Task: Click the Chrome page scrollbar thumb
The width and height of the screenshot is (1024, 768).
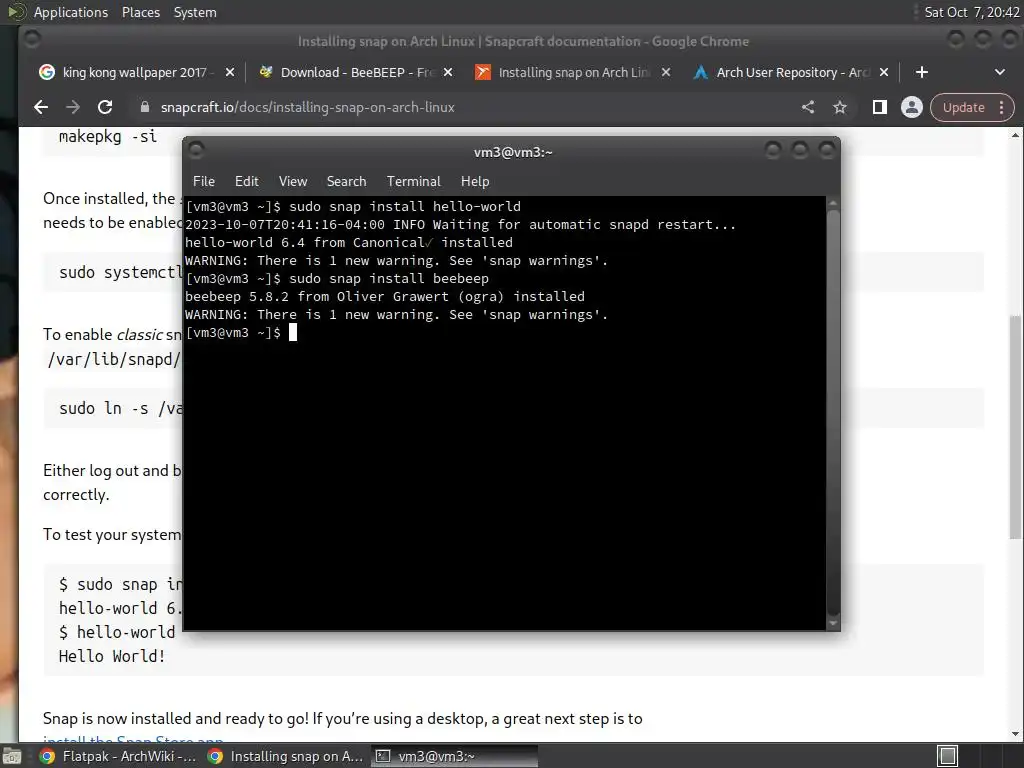Action: 1015,426
